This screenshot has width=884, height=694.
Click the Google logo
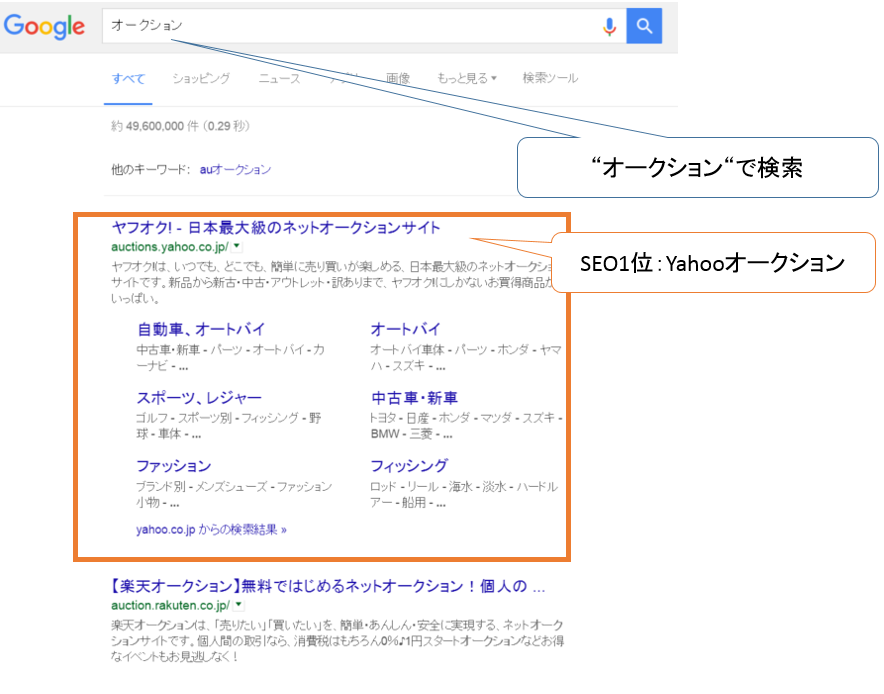point(44,26)
